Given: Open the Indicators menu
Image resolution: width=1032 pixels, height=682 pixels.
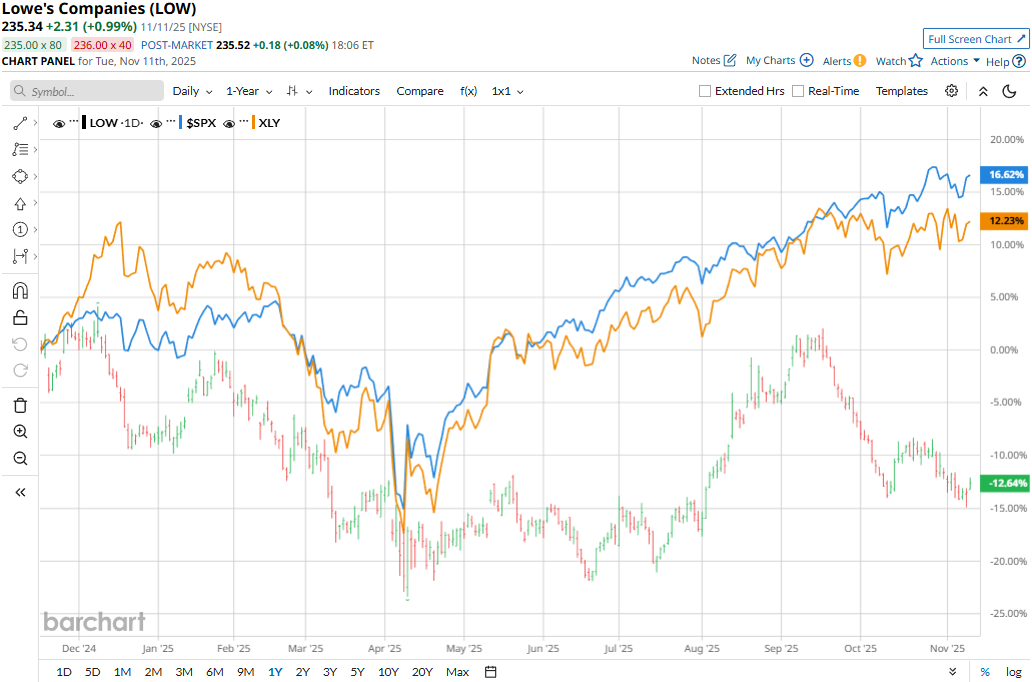Looking at the screenshot, I should [x=354, y=92].
